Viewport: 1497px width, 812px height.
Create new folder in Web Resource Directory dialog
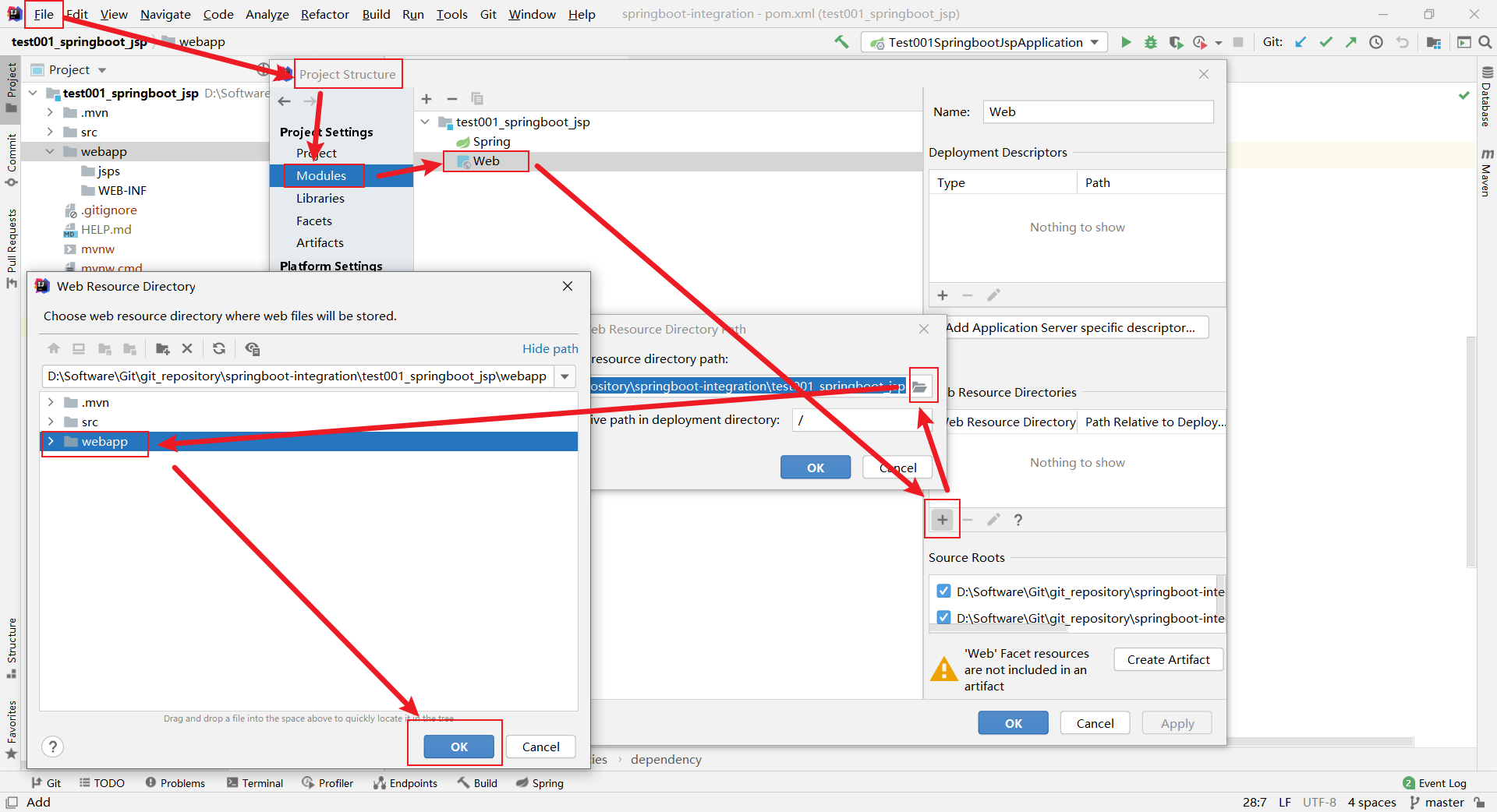[162, 348]
